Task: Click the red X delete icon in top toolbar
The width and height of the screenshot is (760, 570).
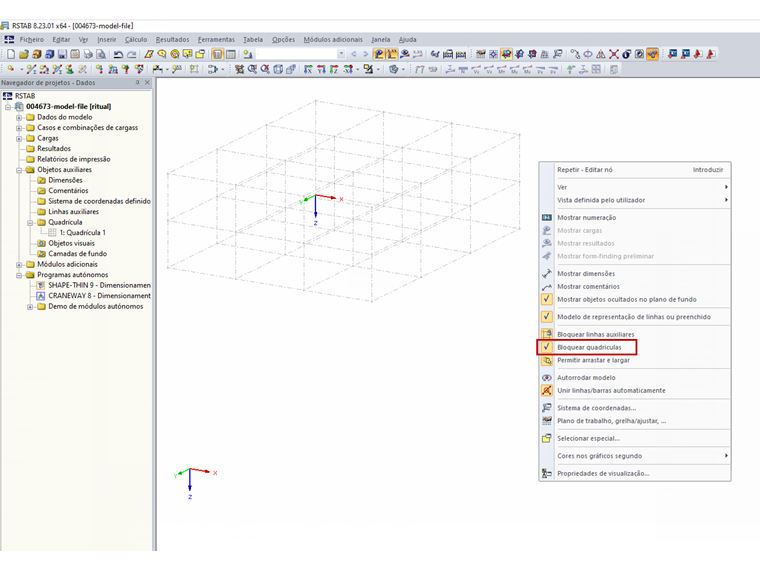Action: (x=614, y=54)
